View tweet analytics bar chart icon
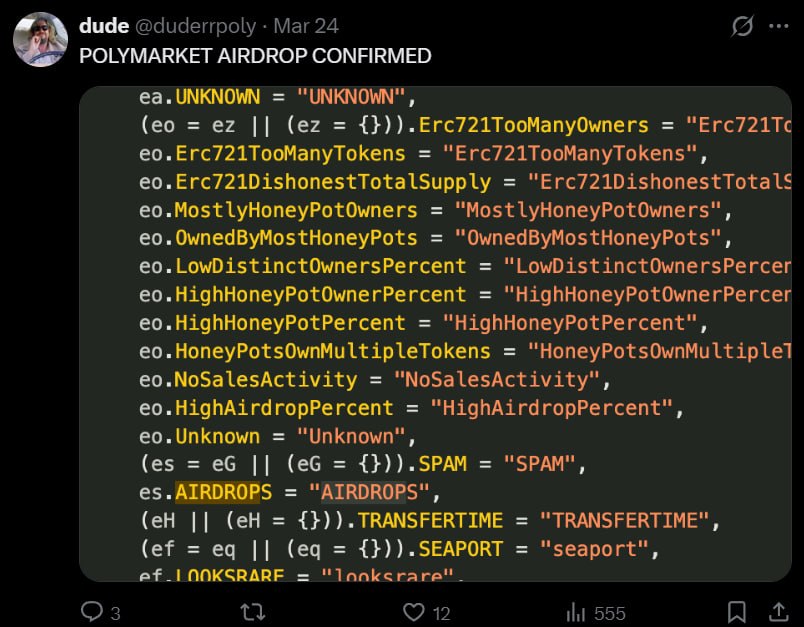The width and height of the screenshot is (804, 627). (575, 612)
